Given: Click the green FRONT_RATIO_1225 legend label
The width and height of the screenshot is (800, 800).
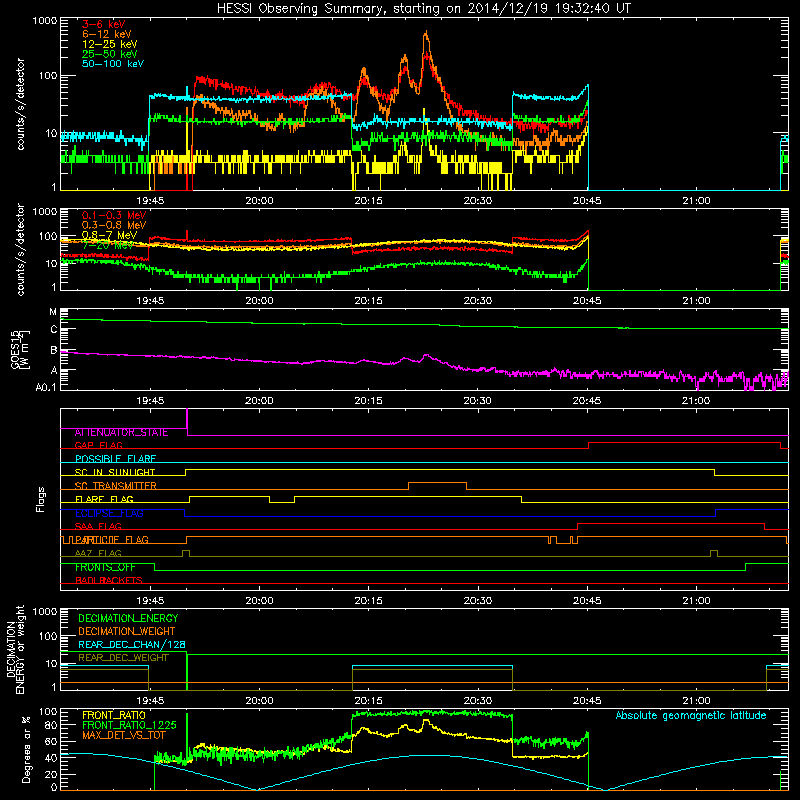Looking at the screenshot, I should [x=129, y=725].
